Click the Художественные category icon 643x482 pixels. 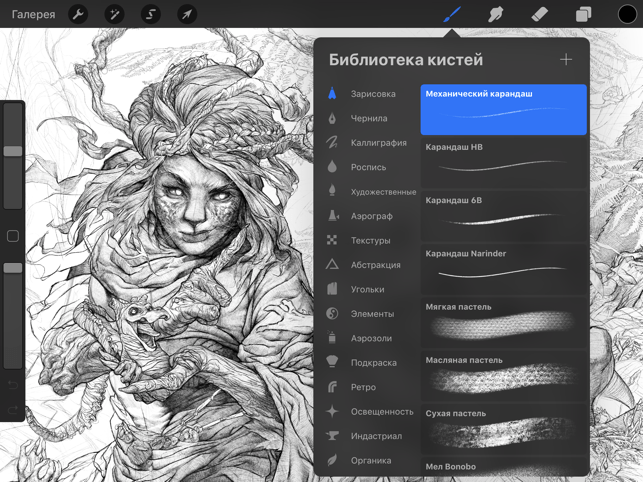(x=332, y=190)
